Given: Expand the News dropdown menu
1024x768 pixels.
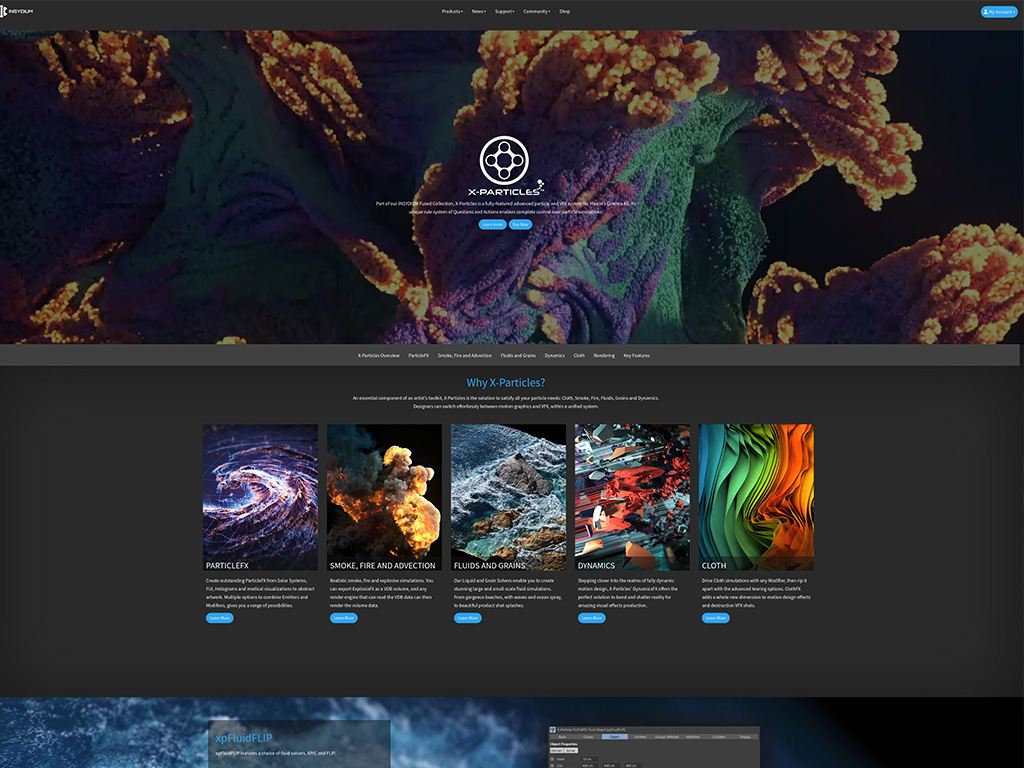Looking at the screenshot, I should click(479, 12).
